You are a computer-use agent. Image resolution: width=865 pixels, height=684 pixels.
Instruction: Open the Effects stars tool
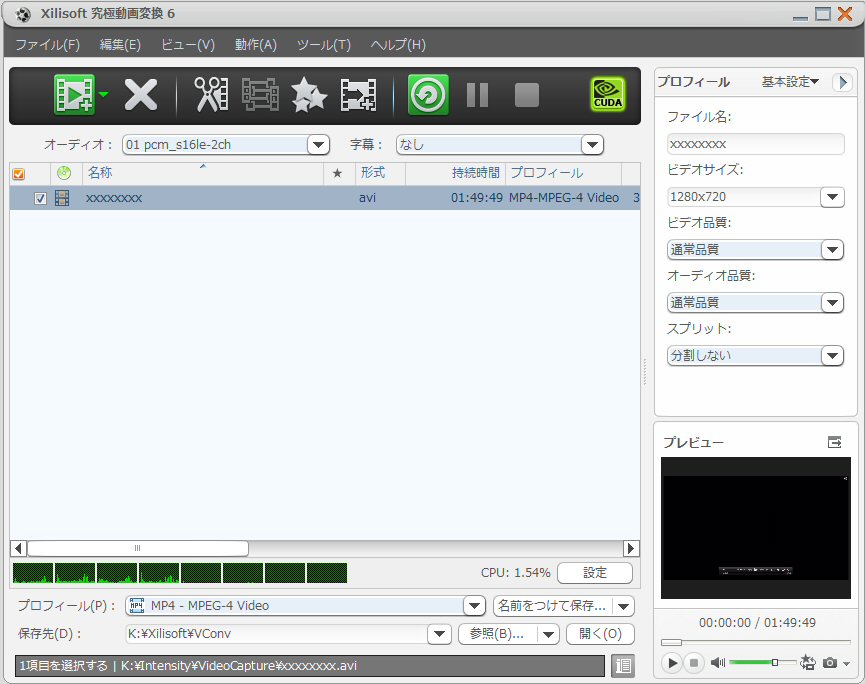tap(309, 95)
